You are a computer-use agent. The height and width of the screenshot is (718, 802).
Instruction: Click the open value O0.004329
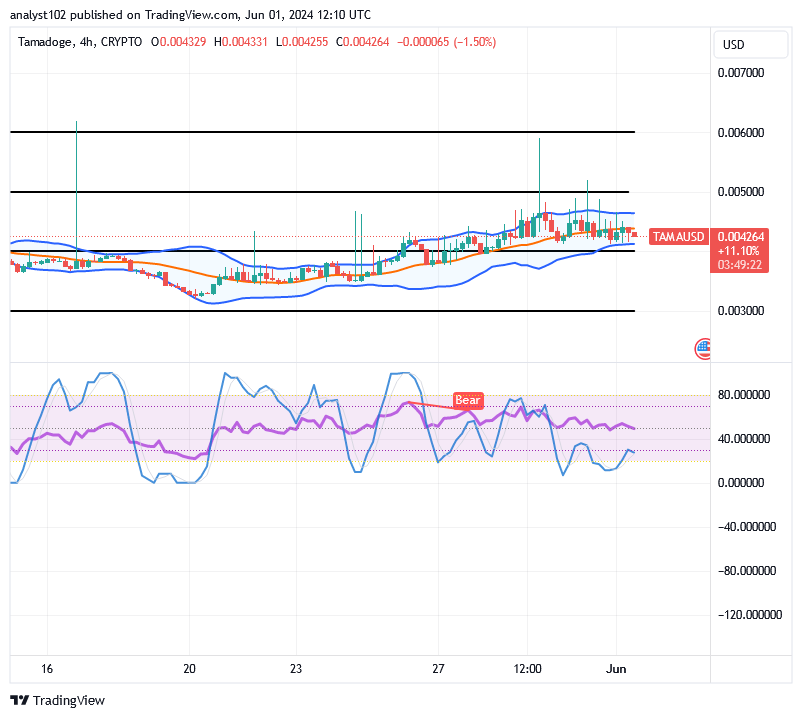(179, 42)
